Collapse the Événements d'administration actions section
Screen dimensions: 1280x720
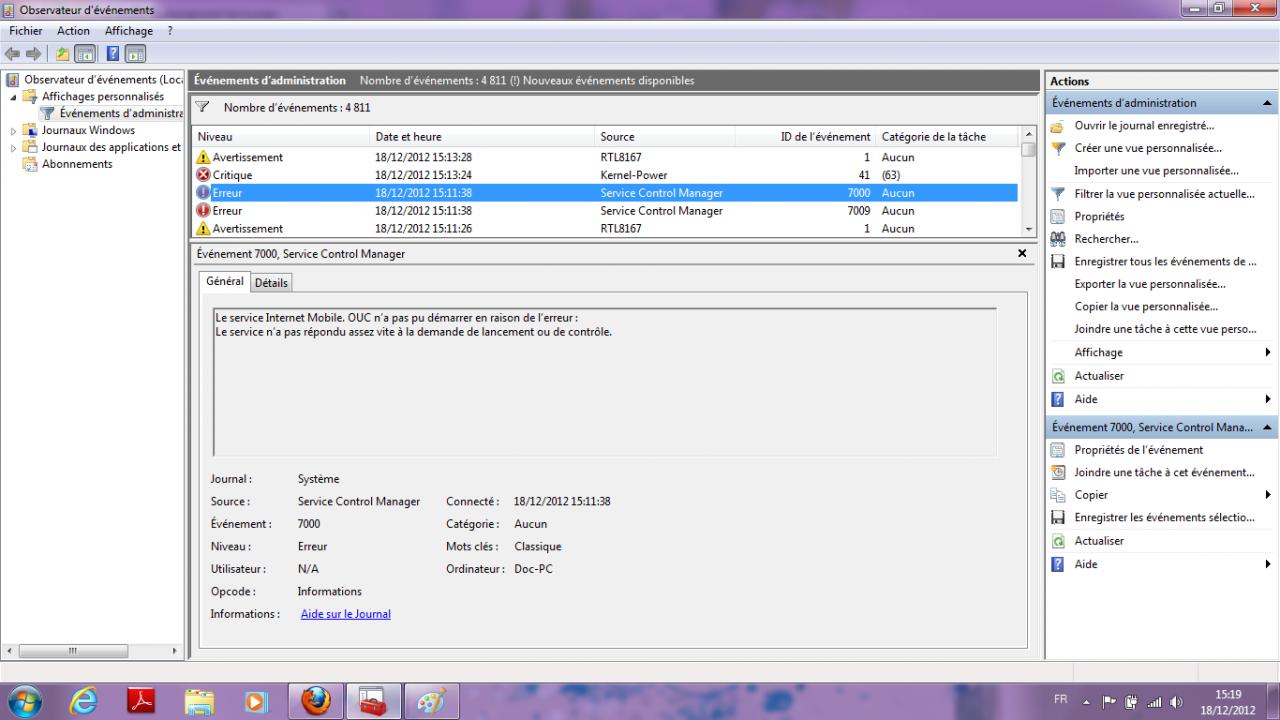(1268, 103)
